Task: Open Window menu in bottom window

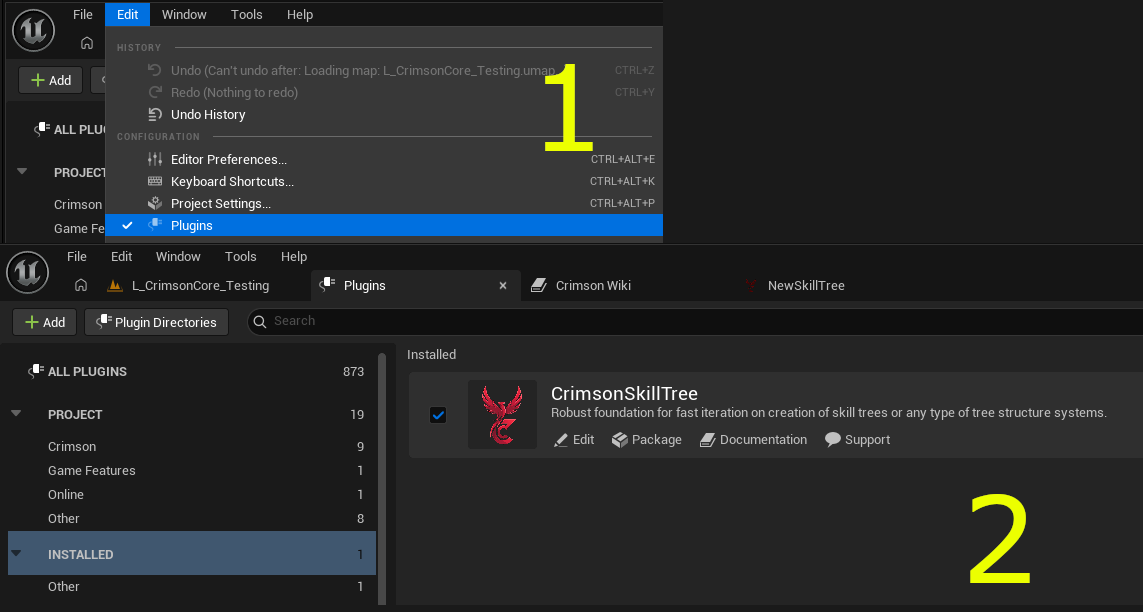Action: 178,256
